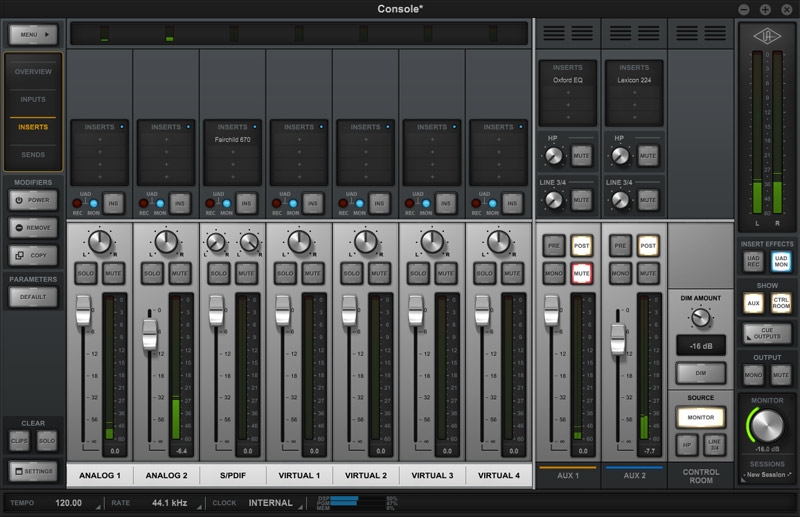Click the AUX 1 HP send knob

pos(554,156)
